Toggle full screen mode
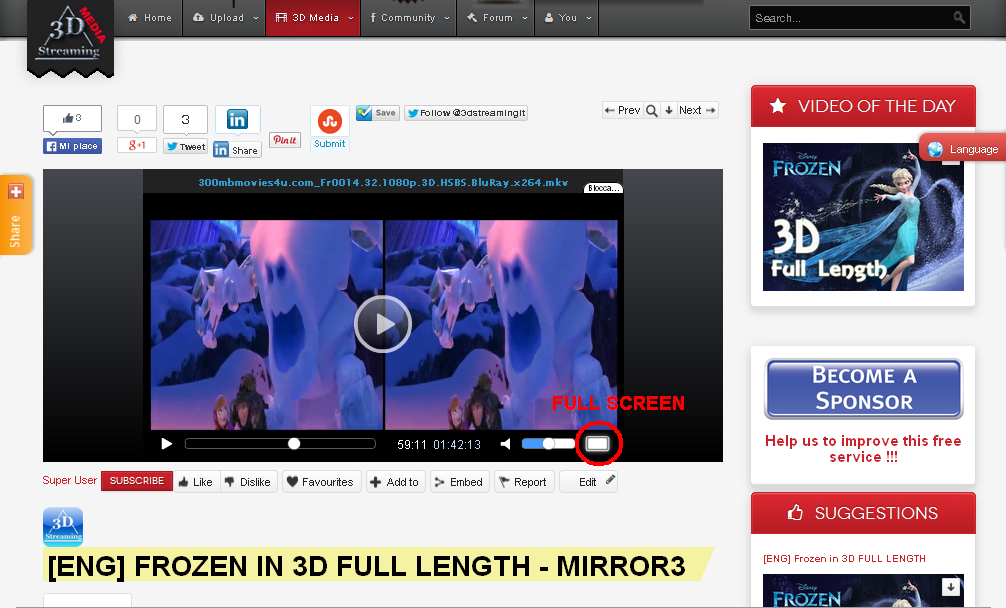The width and height of the screenshot is (1006, 608). [598, 444]
